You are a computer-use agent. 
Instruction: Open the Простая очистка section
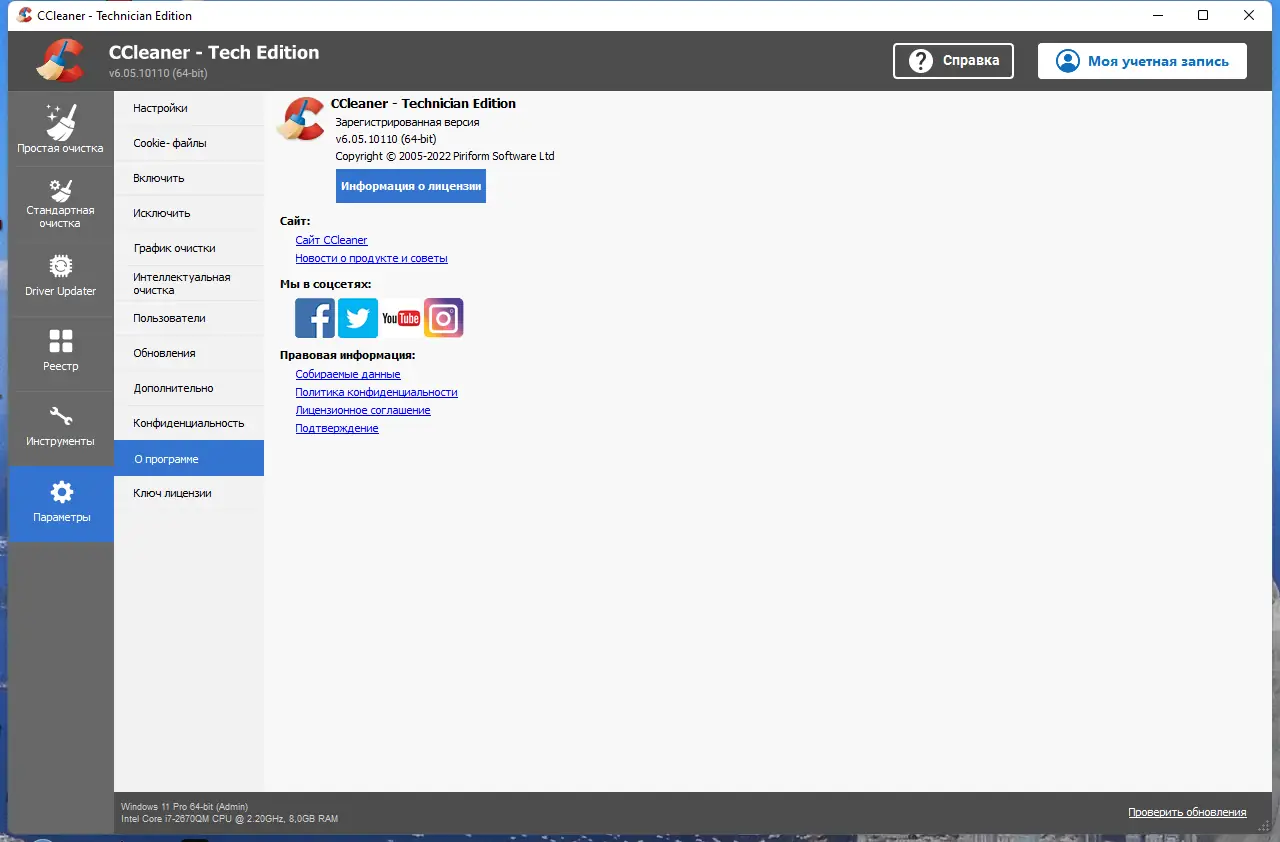tap(60, 129)
